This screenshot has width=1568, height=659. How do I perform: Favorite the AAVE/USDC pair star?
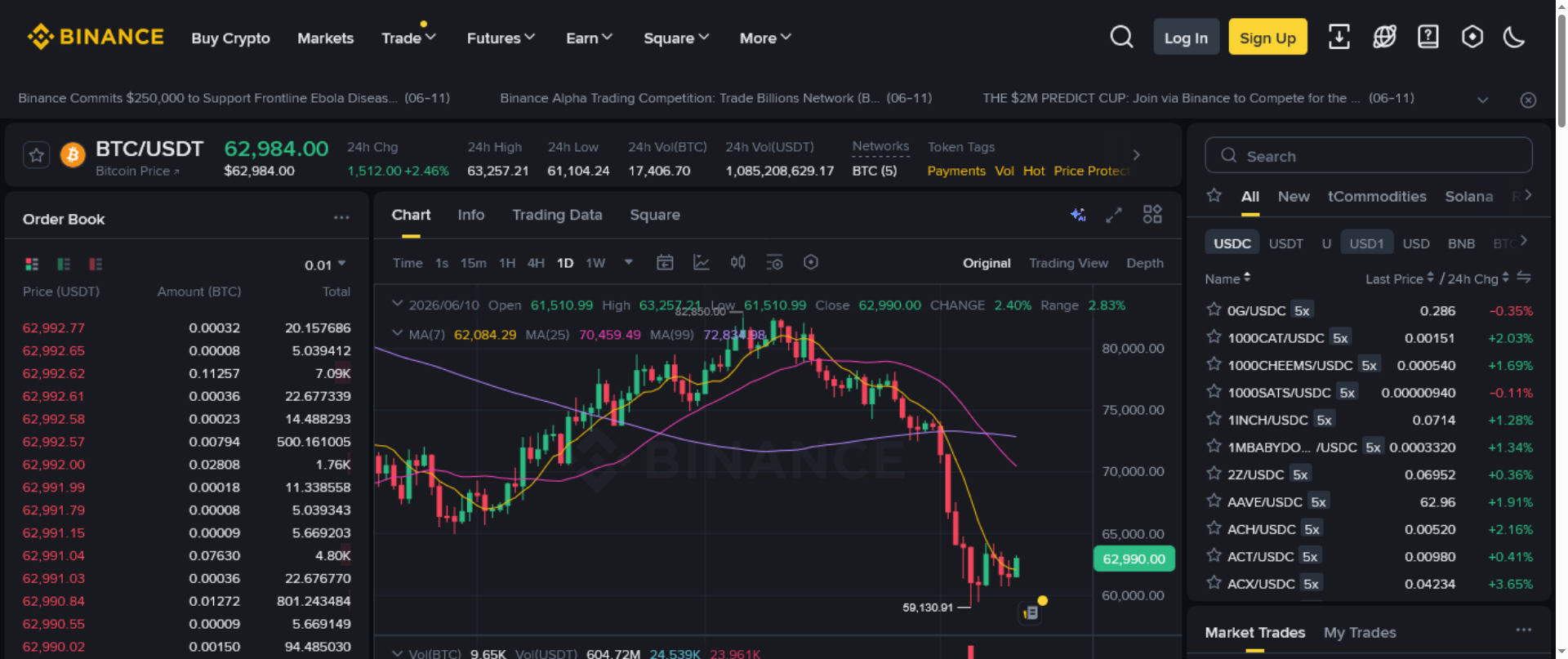point(1214,501)
